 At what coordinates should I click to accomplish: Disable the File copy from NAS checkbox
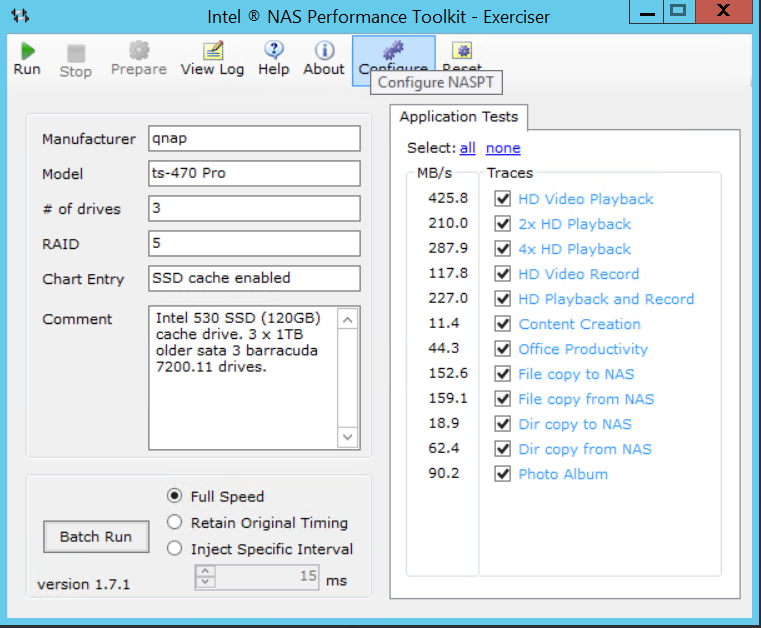(x=502, y=399)
